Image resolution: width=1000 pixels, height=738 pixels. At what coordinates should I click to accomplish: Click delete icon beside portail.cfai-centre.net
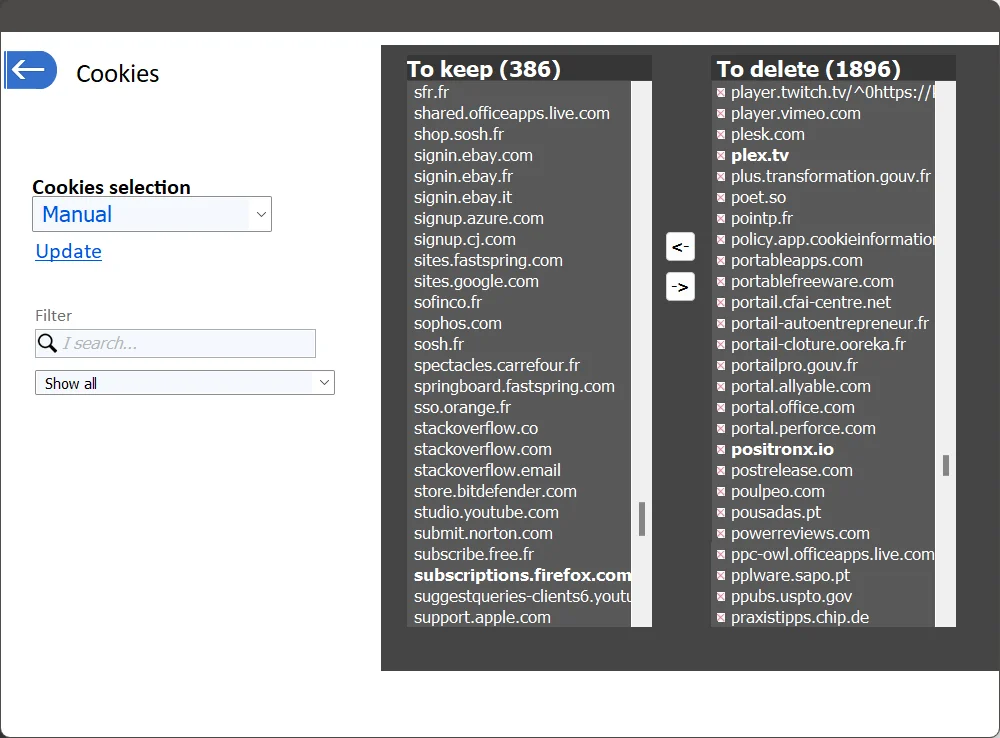click(721, 303)
